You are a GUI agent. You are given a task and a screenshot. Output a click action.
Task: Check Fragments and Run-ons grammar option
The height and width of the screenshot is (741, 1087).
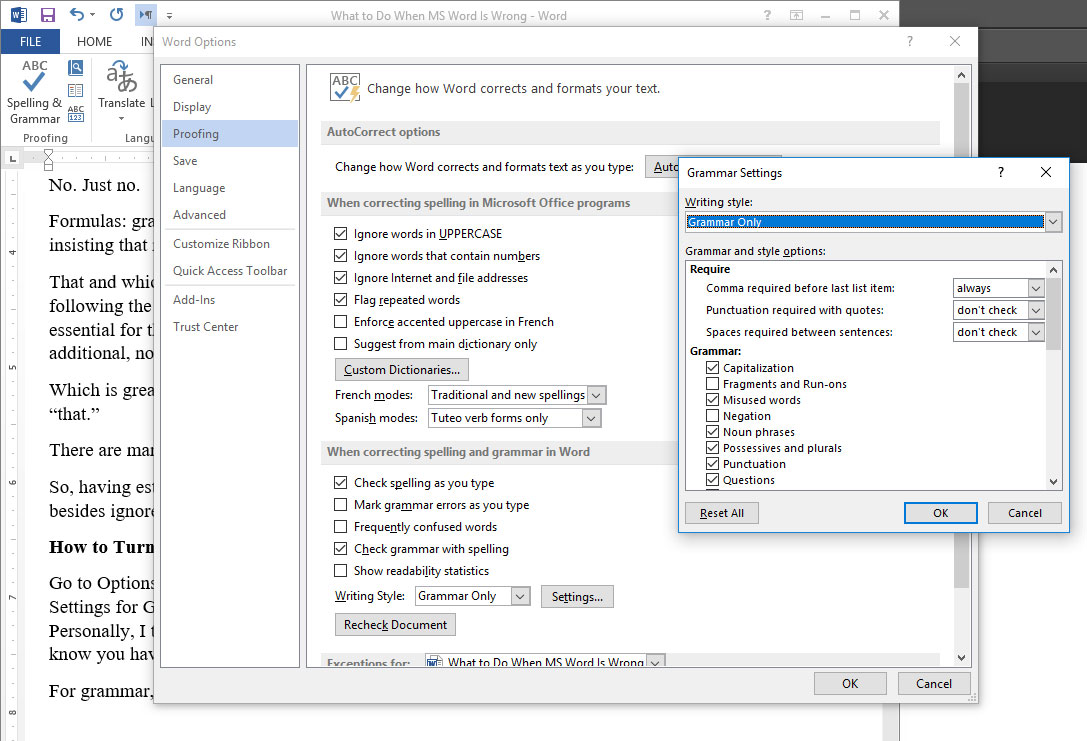712,383
